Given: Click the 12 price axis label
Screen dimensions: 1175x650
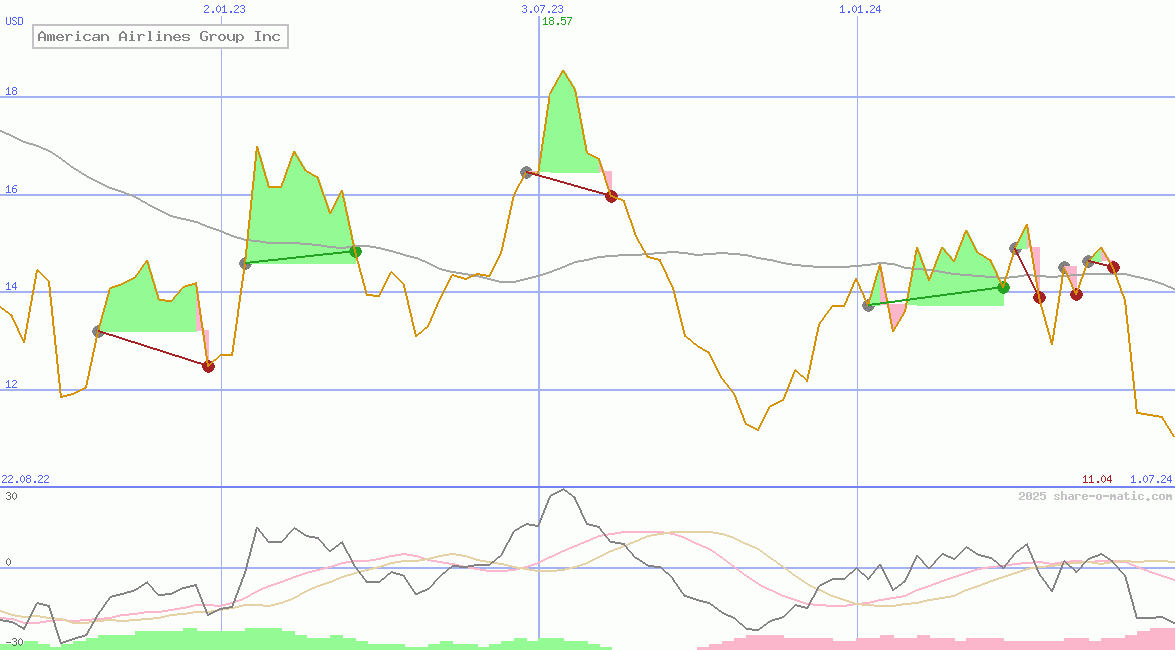Looking at the screenshot, I should point(11,384).
